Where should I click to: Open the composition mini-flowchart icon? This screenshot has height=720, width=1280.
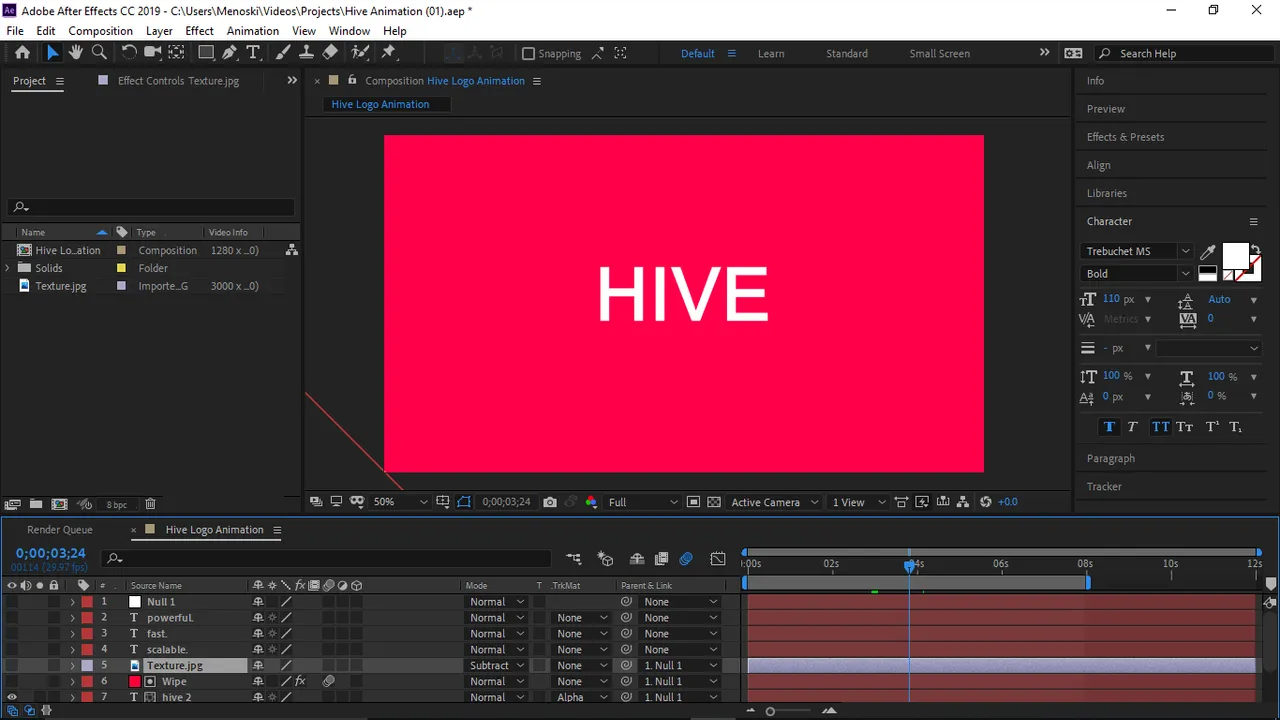[573, 559]
